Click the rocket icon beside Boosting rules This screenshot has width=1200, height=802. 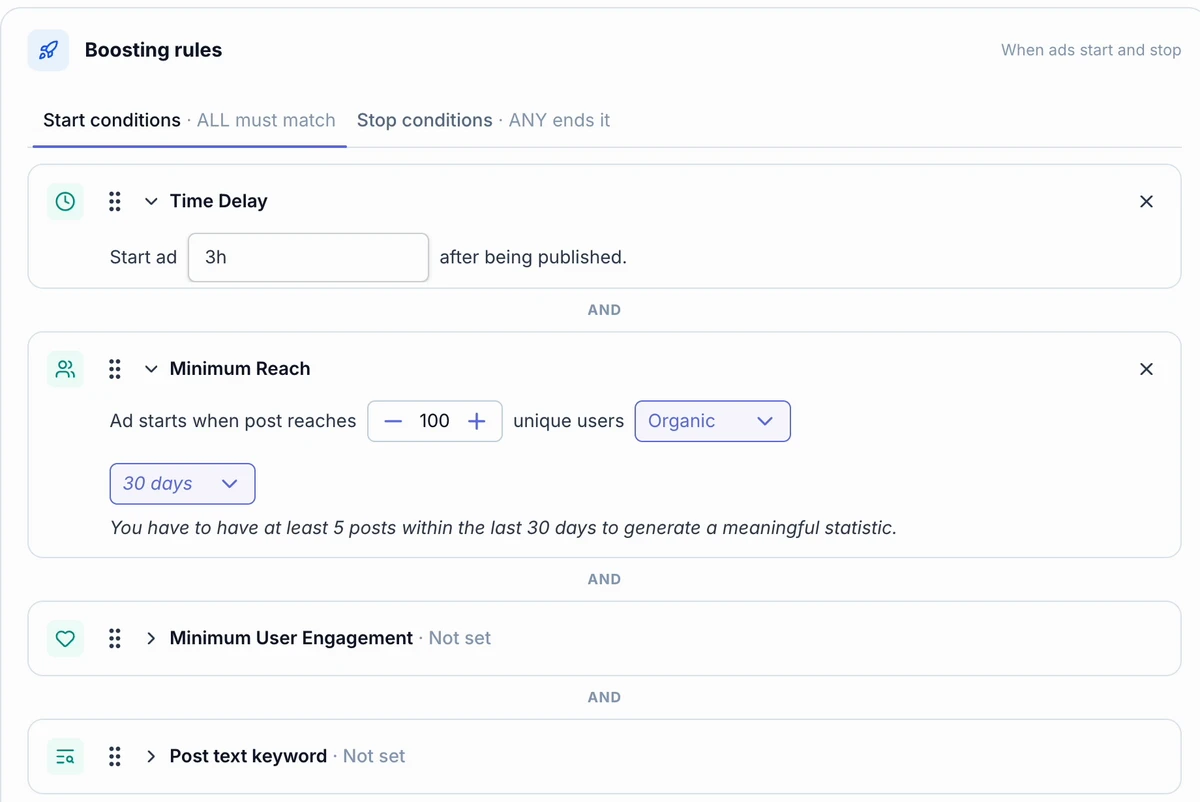point(48,50)
